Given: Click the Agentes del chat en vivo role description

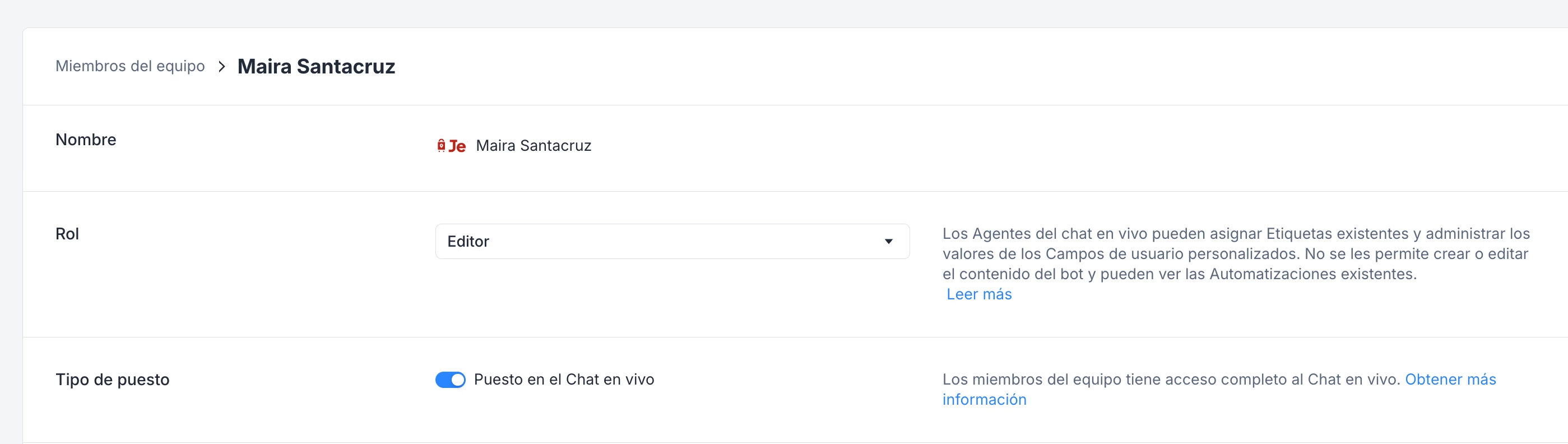Looking at the screenshot, I should pos(1236,253).
